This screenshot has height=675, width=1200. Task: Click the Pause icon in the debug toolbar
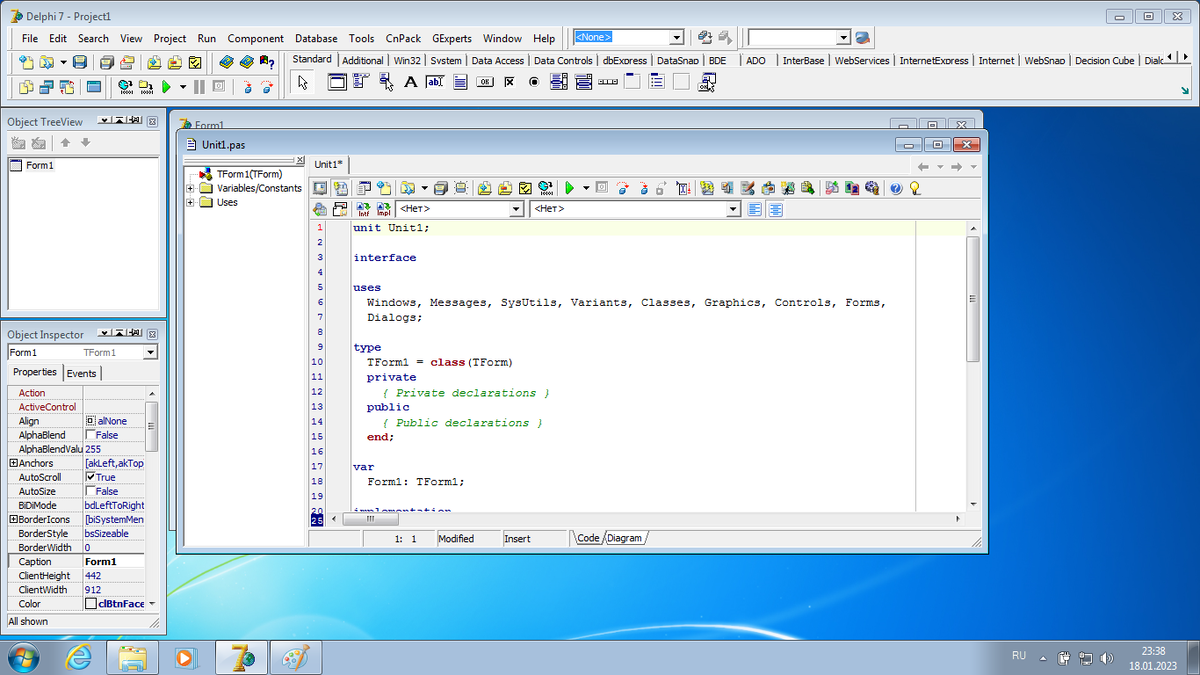(x=198, y=87)
